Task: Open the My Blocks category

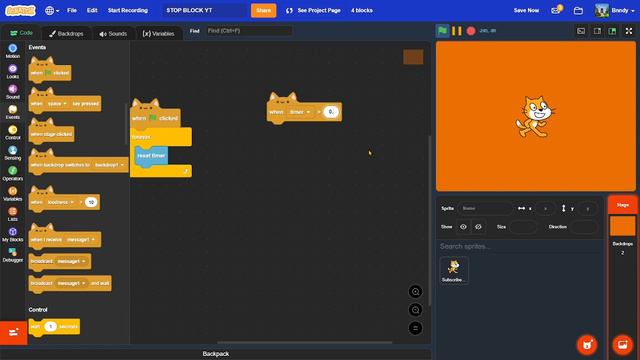Action: coord(13,235)
